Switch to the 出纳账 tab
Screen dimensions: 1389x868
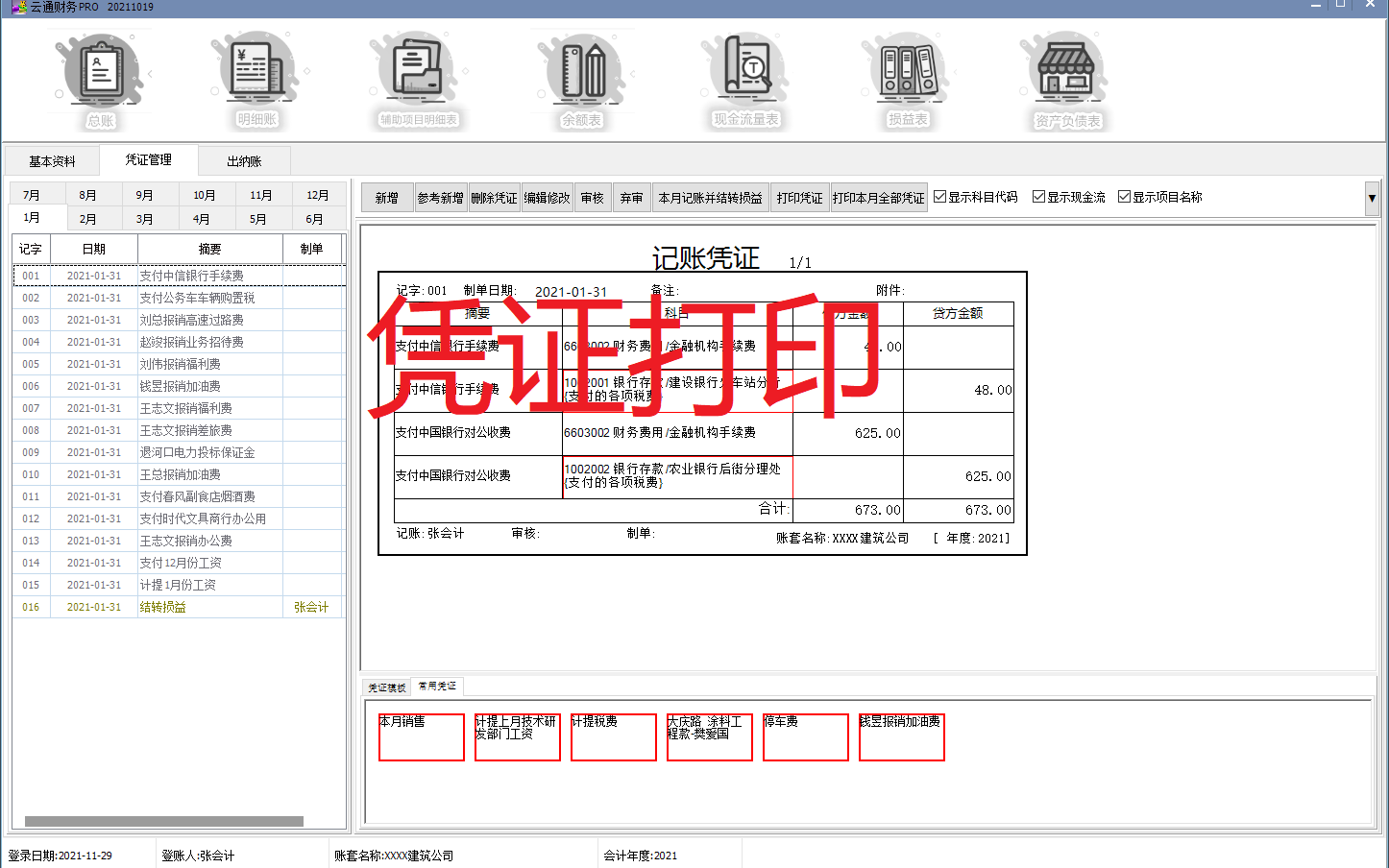(244, 161)
